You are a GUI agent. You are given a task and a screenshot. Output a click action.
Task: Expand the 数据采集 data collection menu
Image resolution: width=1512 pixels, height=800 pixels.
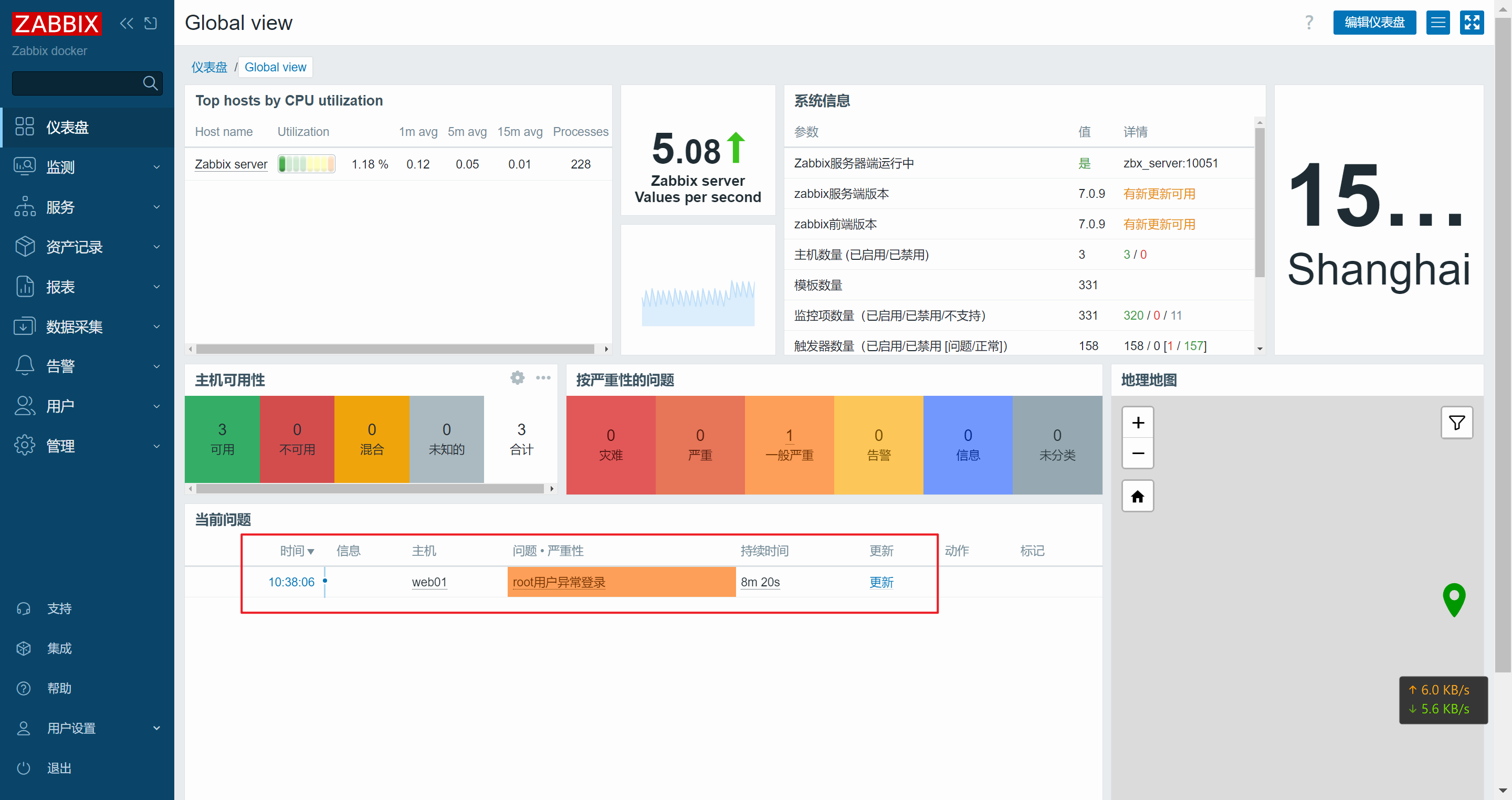point(87,327)
